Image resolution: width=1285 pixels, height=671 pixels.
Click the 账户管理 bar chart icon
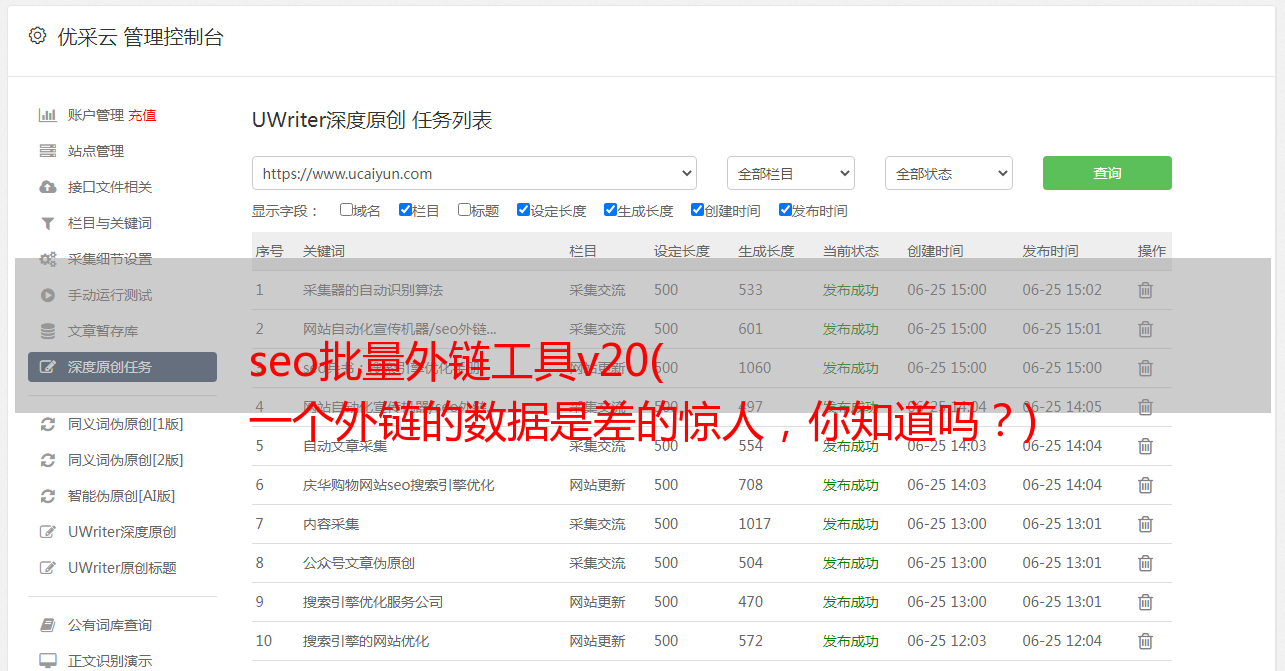click(x=47, y=115)
